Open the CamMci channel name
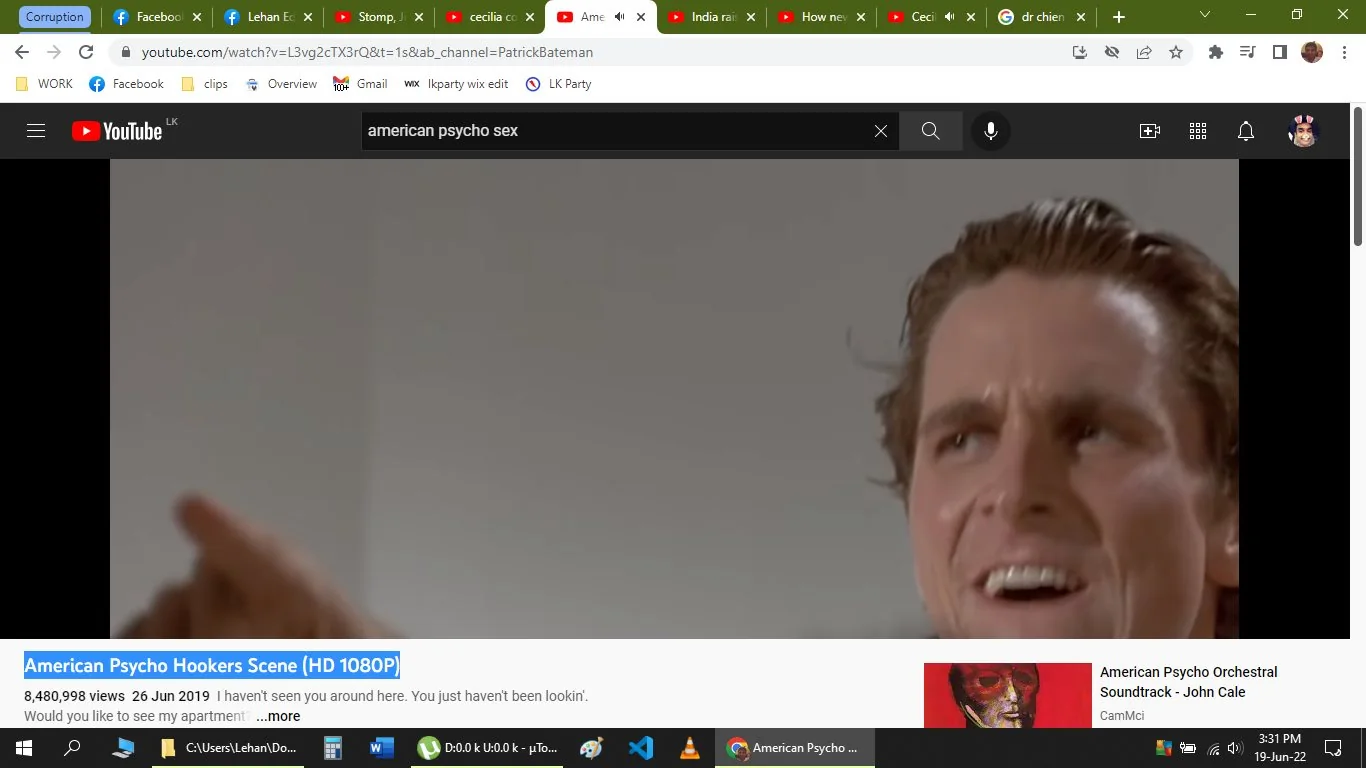This screenshot has width=1366, height=768. tap(1122, 716)
